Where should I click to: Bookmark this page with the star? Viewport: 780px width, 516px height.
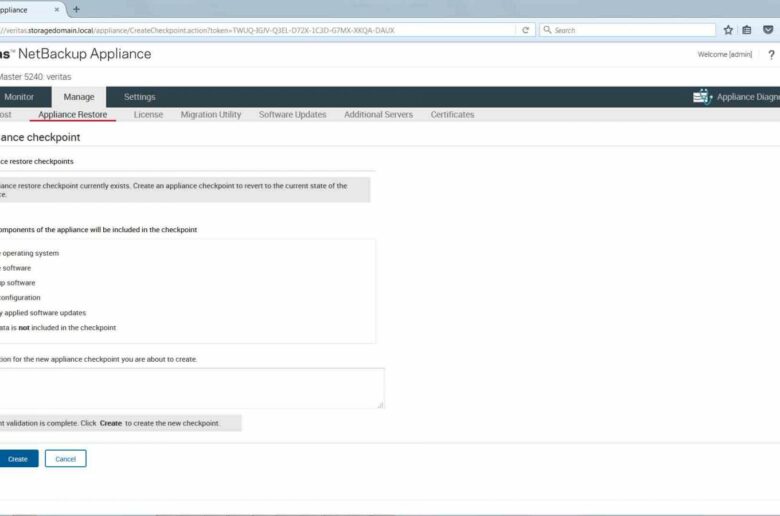pyautogui.click(x=728, y=30)
